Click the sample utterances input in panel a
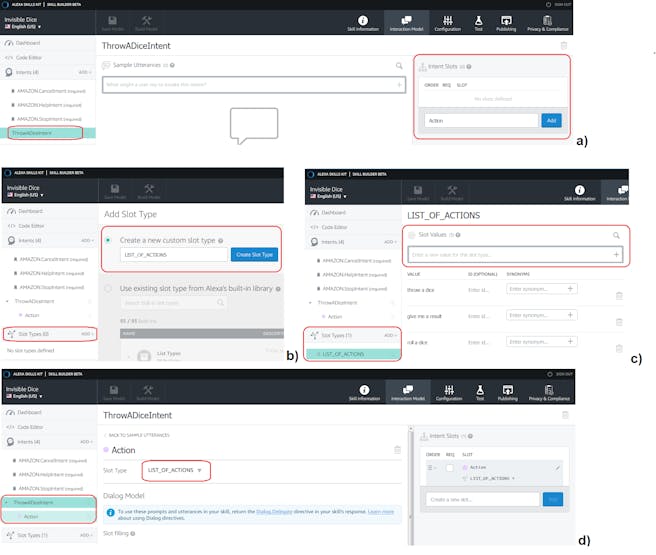This screenshot has height=555, width=656. pos(254,85)
